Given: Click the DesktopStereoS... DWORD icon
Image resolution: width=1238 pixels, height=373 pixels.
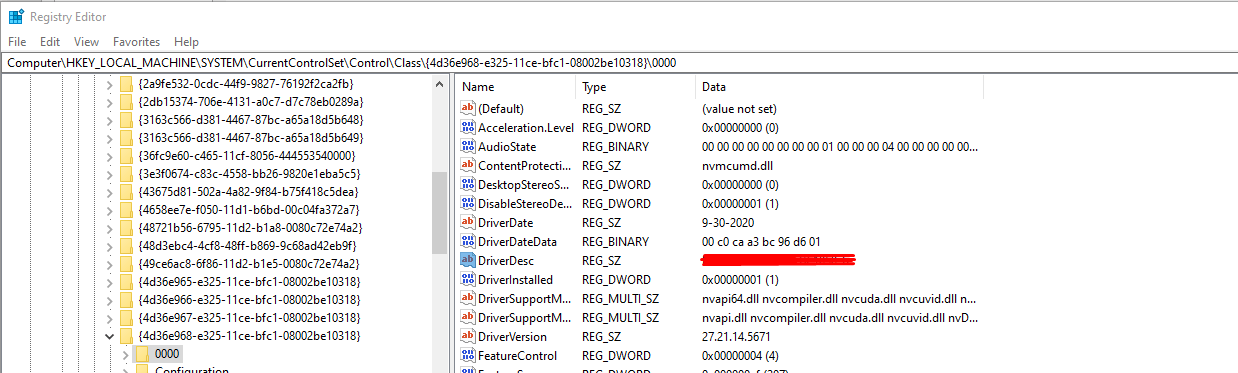Looking at the screenshot, I should click(467, 184).
